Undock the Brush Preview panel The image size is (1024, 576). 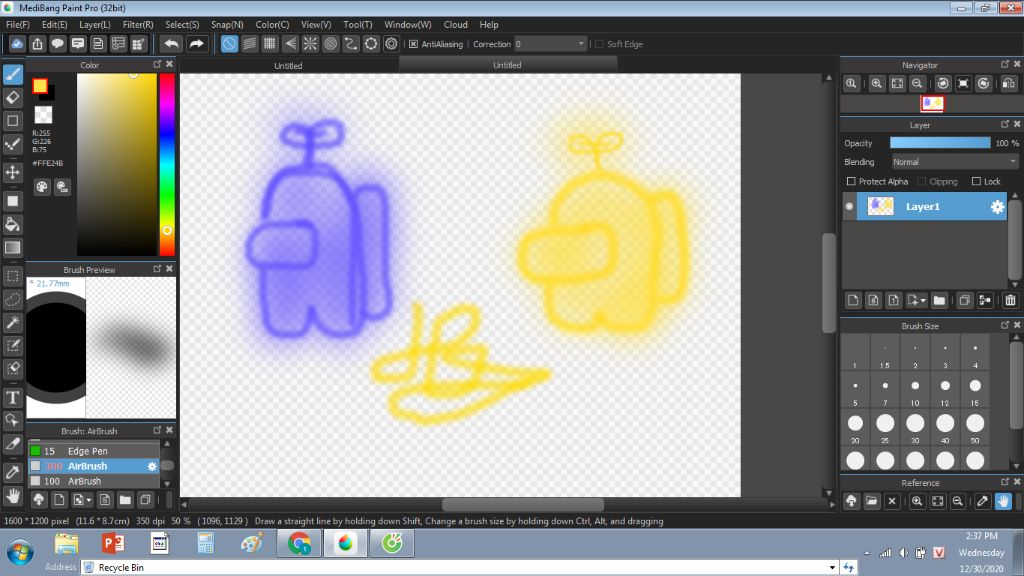point(157,269)
